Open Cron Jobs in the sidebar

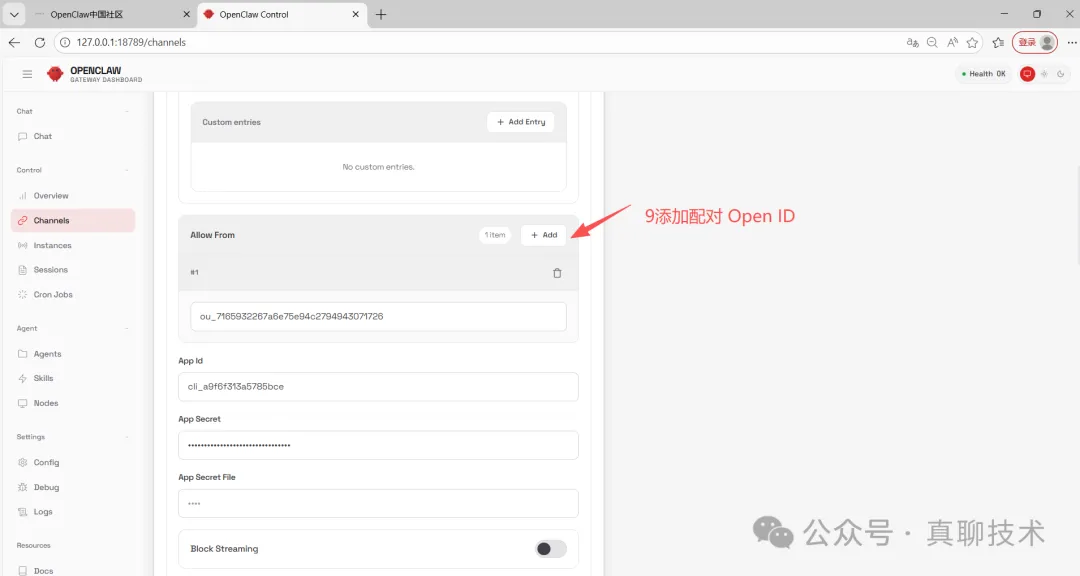[x=53, y=295]
